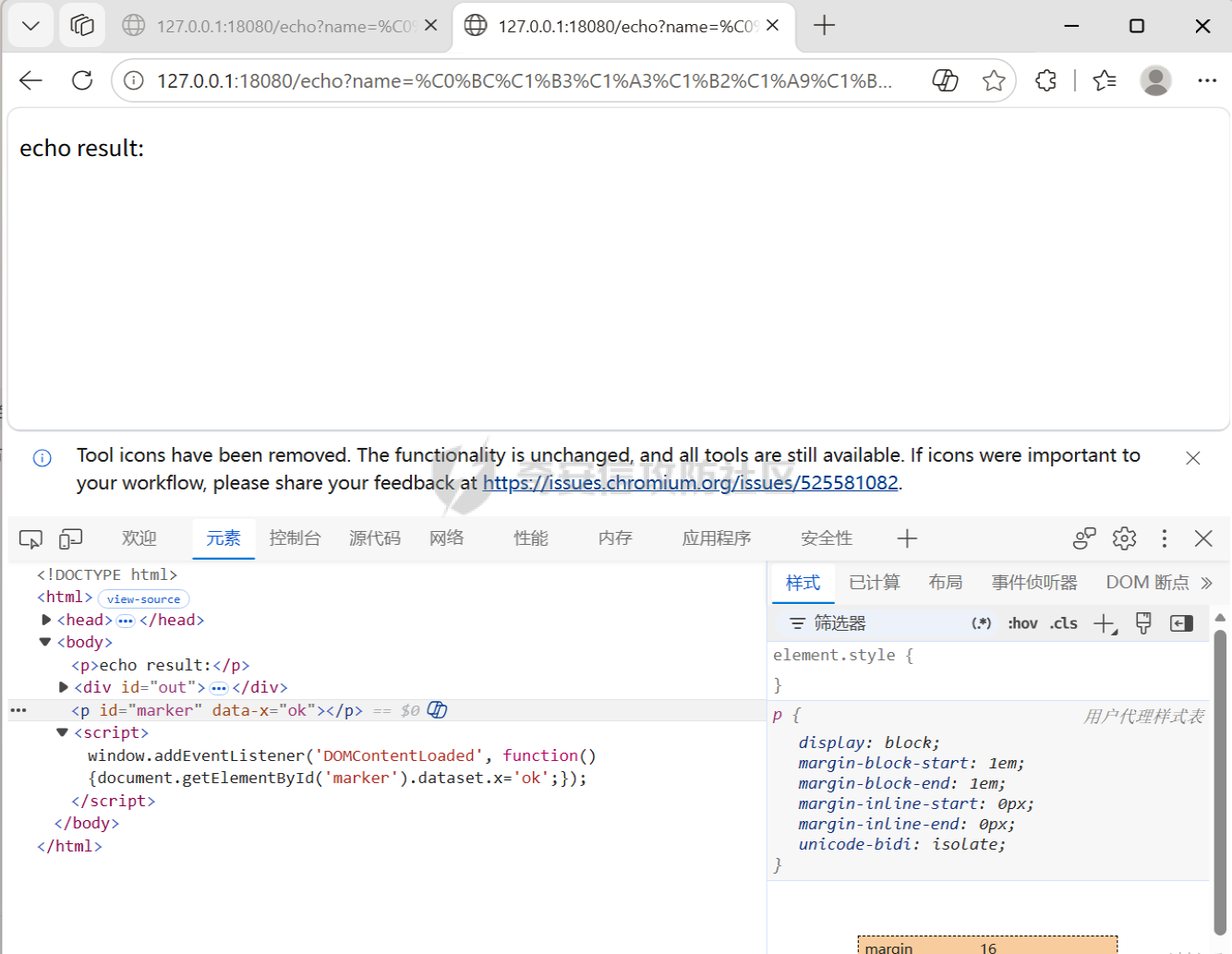The image size is (1232, 954).
Task: Dismiss the Tool icons removed notification
Action: tap(1193, 458)
